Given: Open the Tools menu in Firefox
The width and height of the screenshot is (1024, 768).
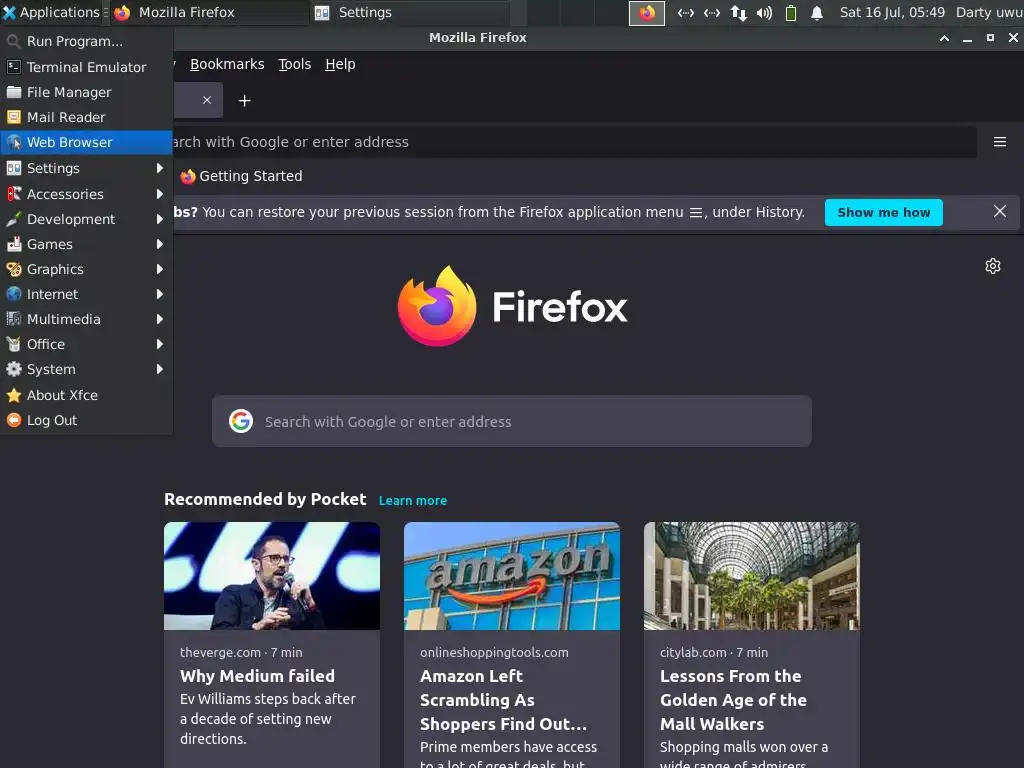Looking at the screenshot, I should pos(295,64).
